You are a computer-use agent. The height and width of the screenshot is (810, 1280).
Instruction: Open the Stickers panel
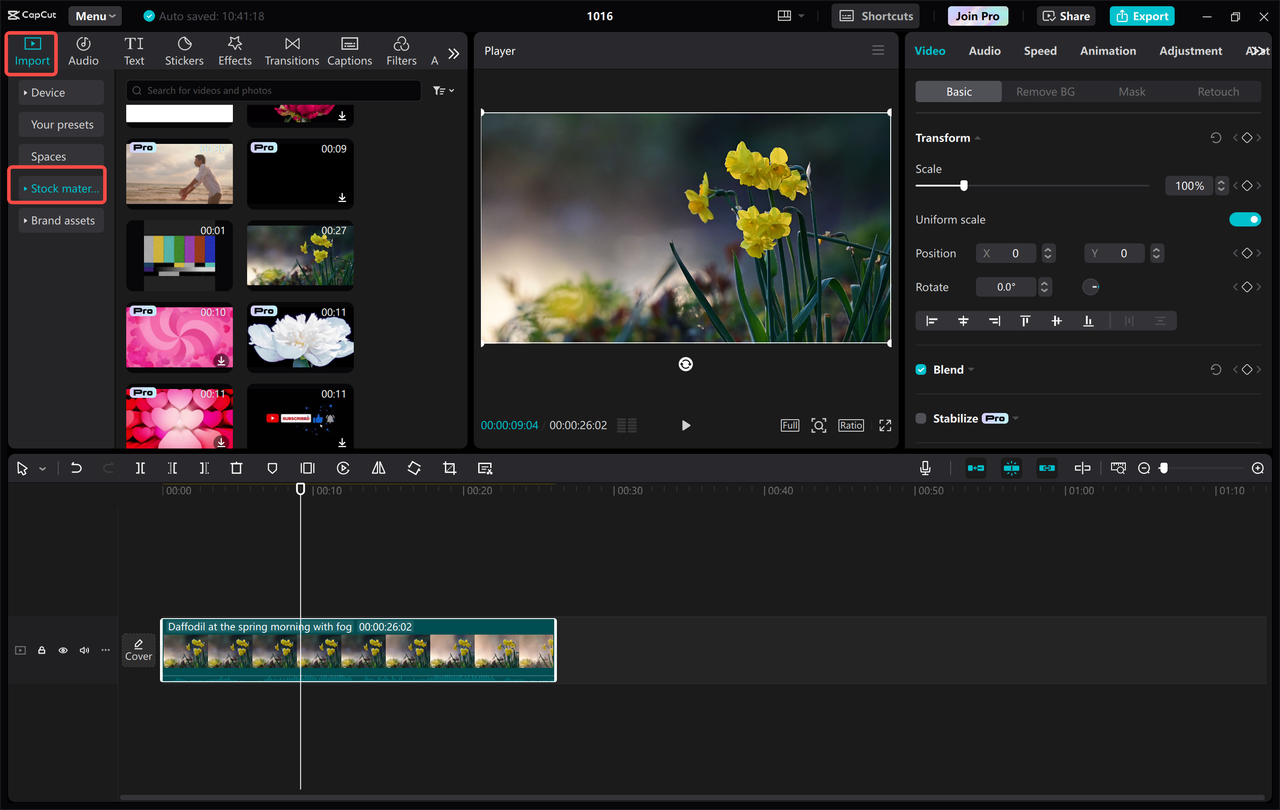point(184,50)
